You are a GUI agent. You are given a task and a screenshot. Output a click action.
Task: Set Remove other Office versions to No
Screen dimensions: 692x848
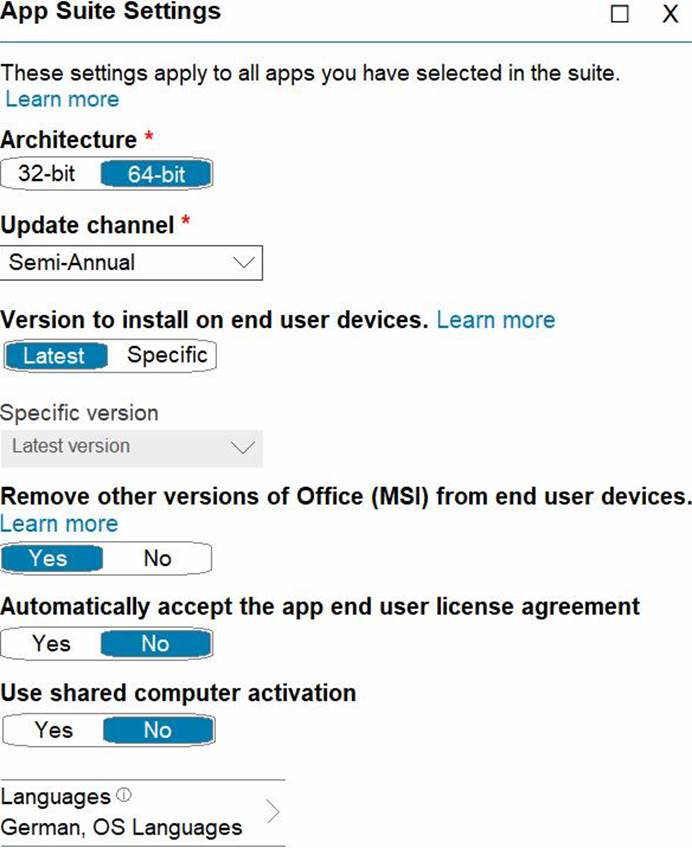pos(157,558)
